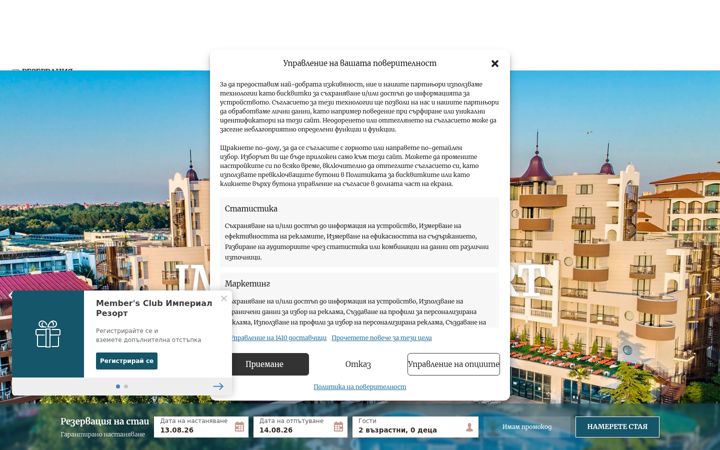The width and height of the screenshot is (720, 450).
Task: Open the guests selector 2 възрастни
Action: click(x=415, y=427)
